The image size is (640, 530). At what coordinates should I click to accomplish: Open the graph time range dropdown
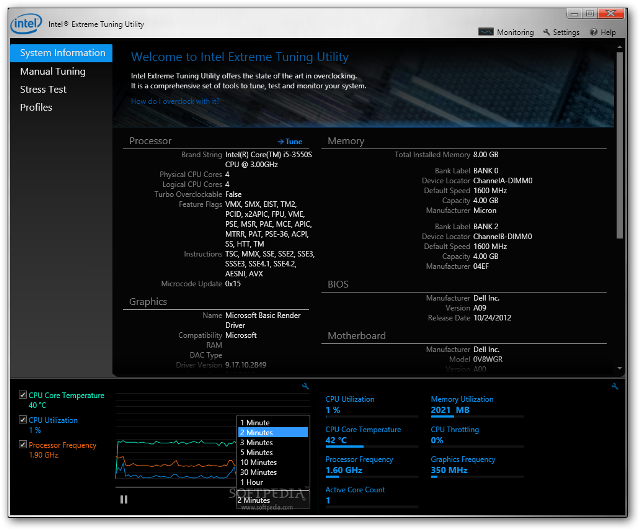(273, 500)
